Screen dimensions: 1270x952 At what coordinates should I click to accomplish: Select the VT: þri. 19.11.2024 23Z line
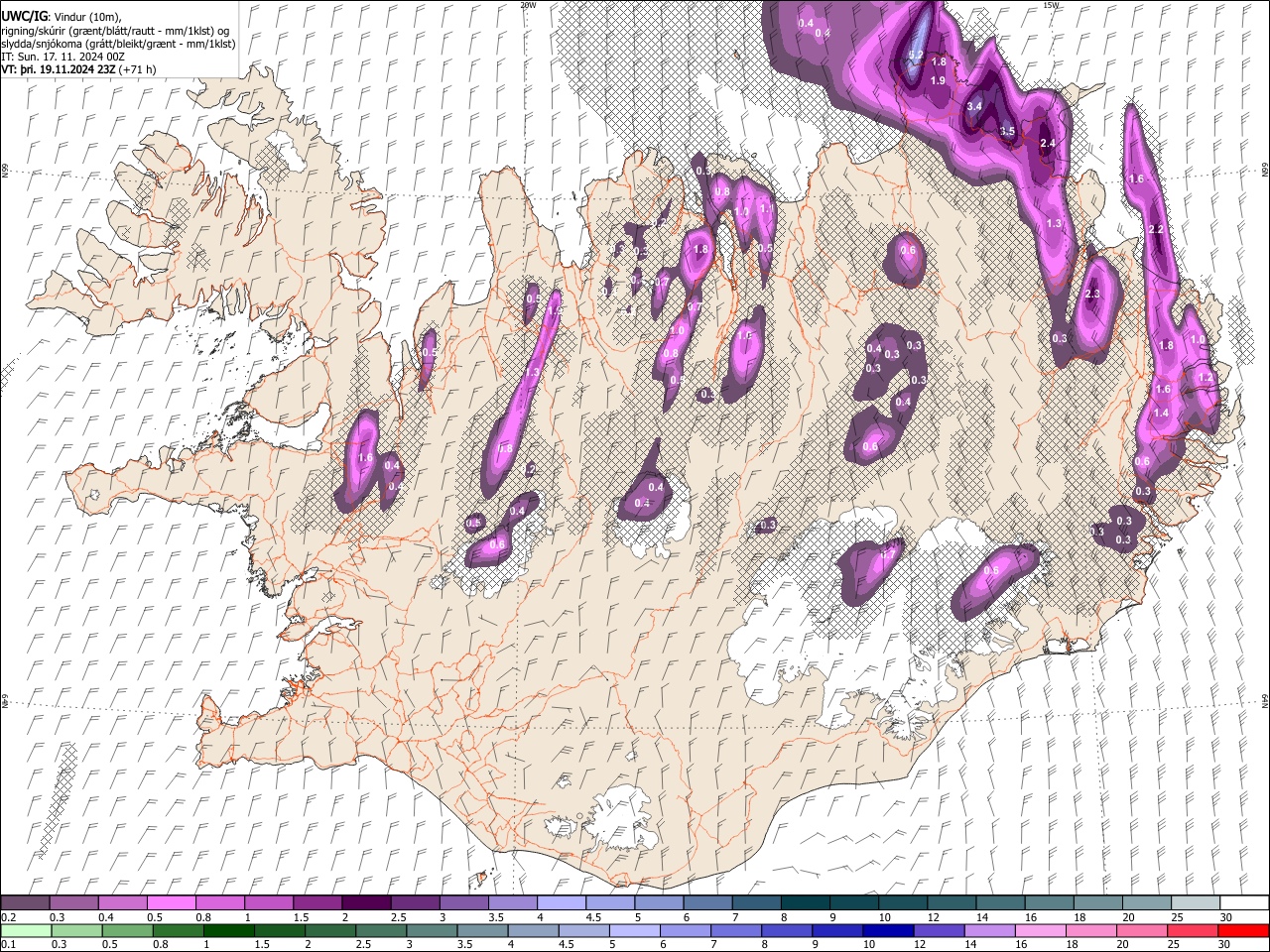click(x=78, y=69)
